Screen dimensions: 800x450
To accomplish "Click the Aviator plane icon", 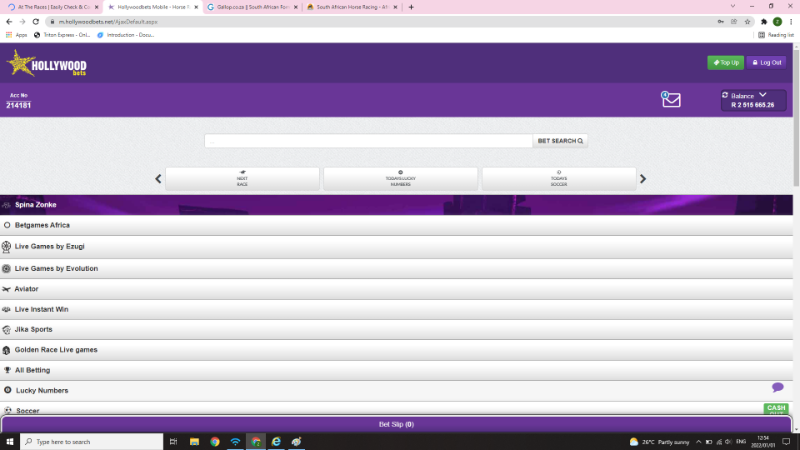I will click(x=7, y=288).
